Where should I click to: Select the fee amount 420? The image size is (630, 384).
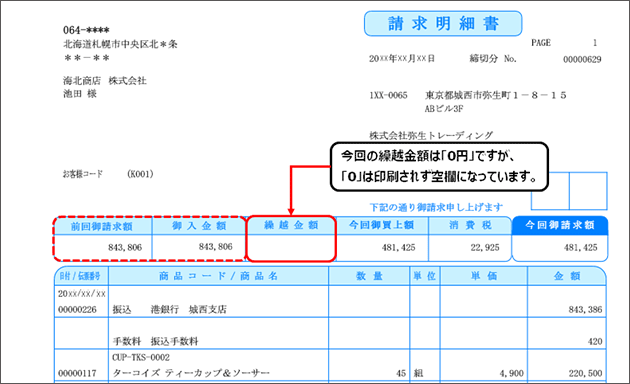point(595,342)
